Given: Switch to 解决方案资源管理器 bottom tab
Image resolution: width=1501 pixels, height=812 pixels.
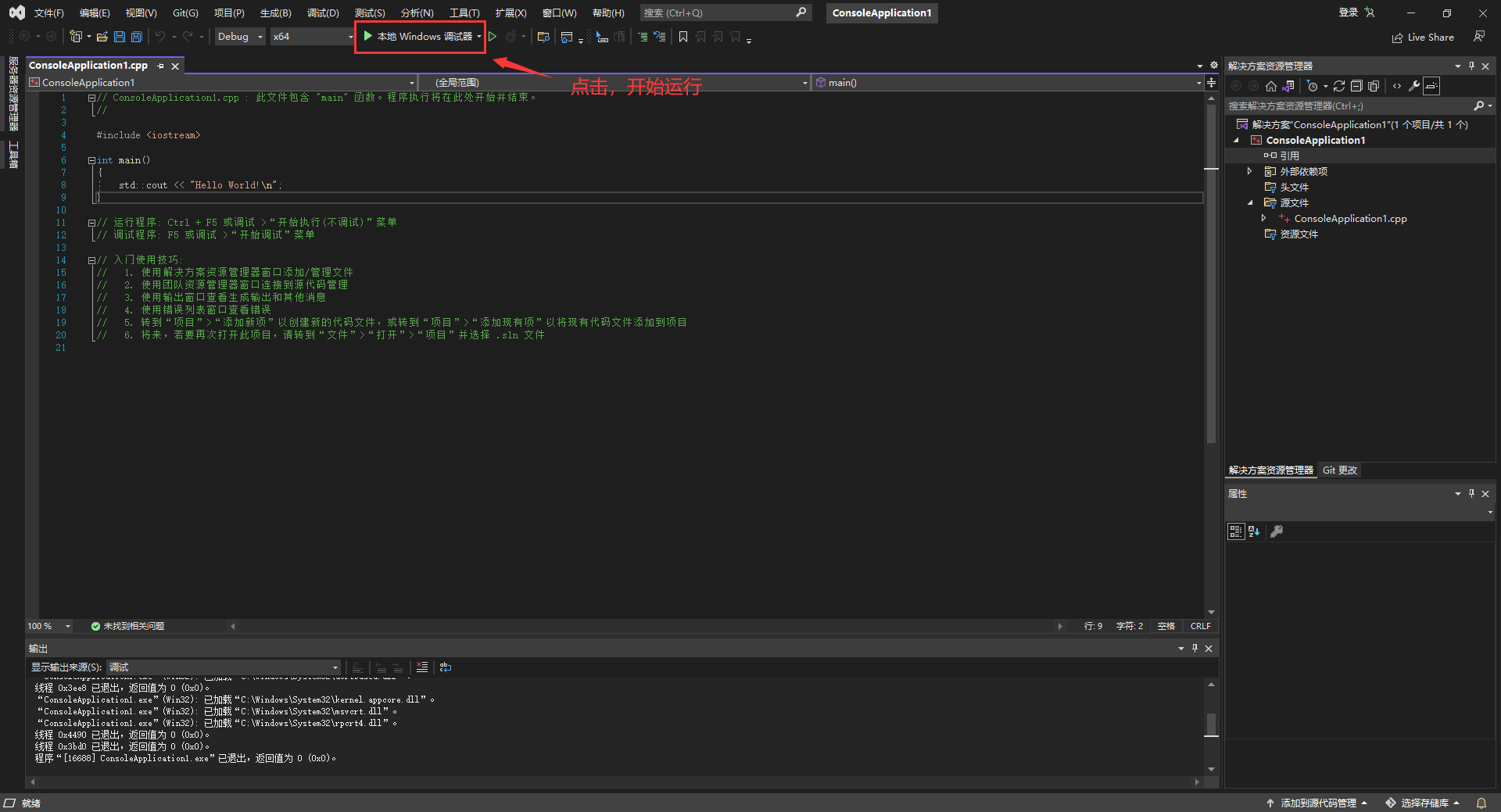Looking at the screenshot, I should click(1271, 470).
